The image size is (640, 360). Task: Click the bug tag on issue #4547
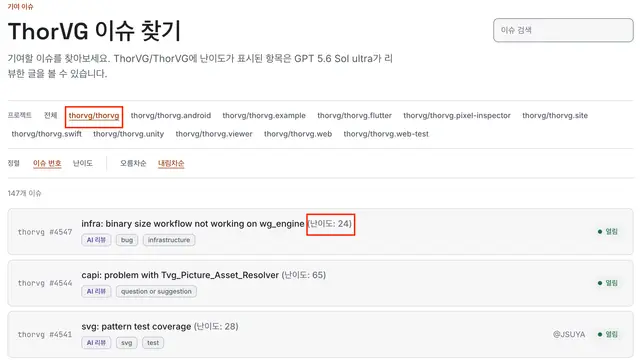[127, 240]
